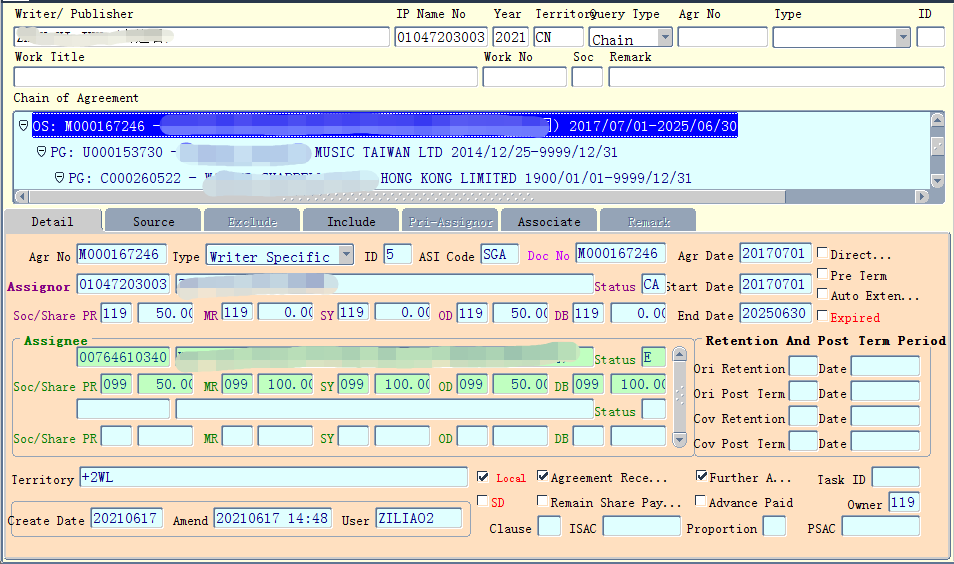Click the Assignor Status field CA
Viewport: 954px width, 564px height.
[x=653, y=284]
